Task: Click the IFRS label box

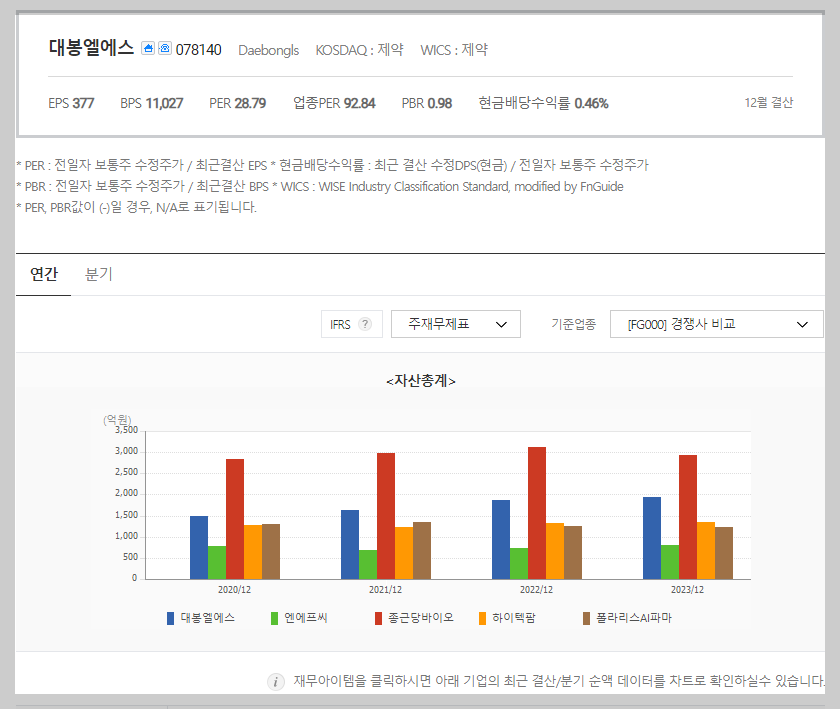Action: point(352,324)
